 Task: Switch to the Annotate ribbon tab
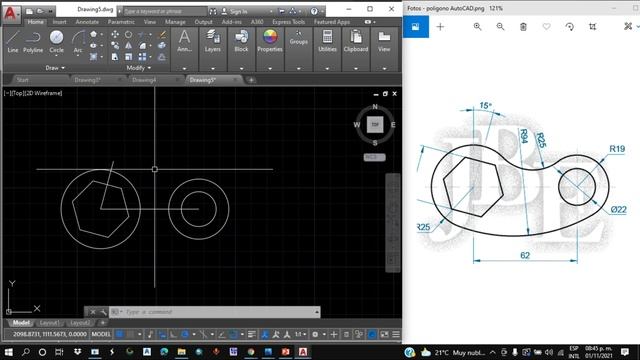tap(87, 22)
